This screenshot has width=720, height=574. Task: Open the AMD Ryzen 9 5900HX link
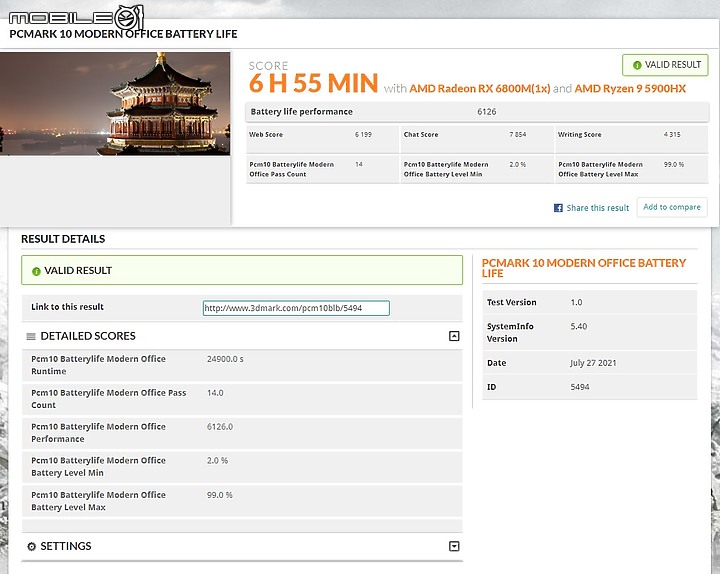(x=630, y=89)
